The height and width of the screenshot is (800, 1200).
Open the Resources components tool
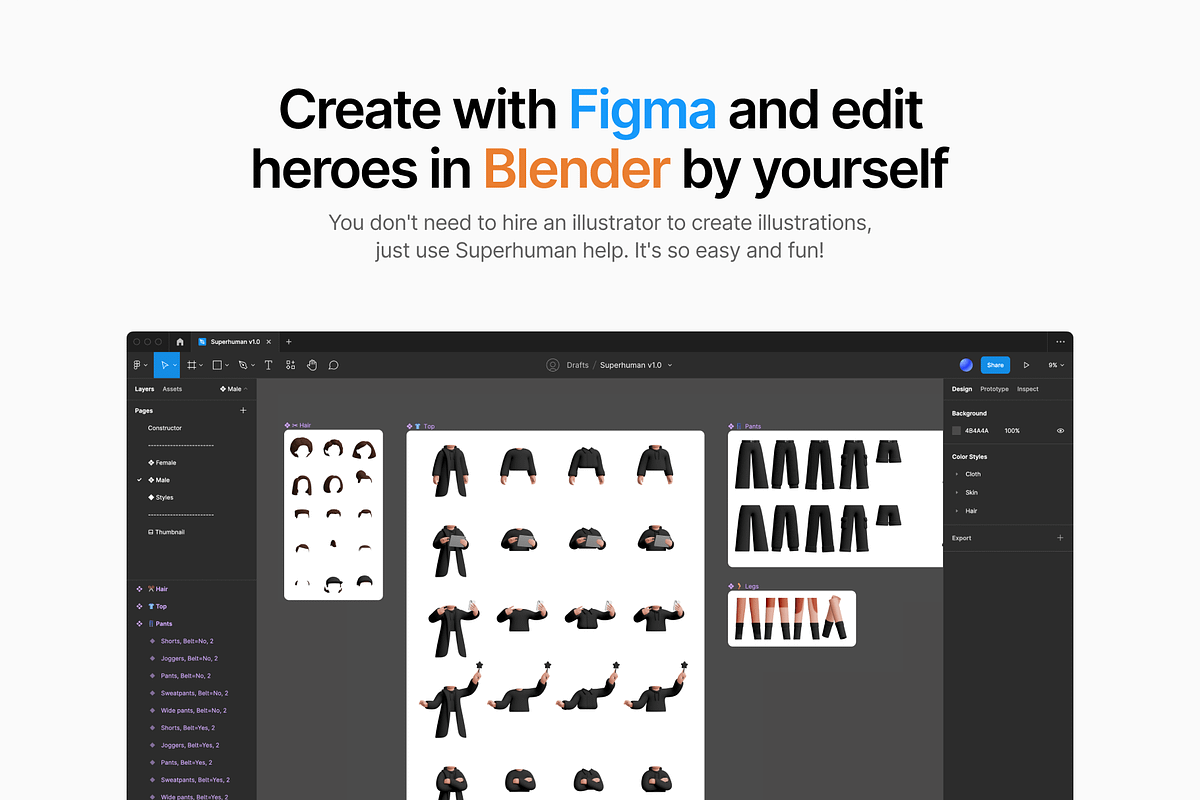click(x=290, y=365)
